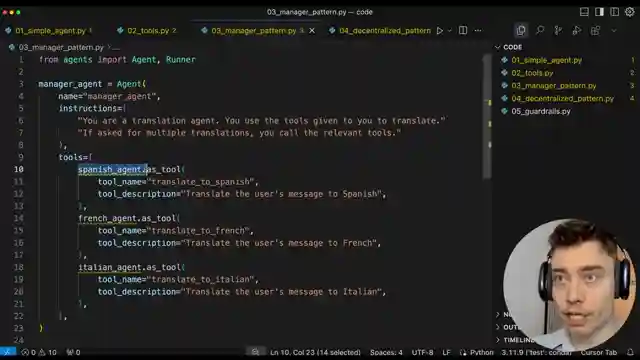
Task: Select language mode Python
Action: (x=481, y=352)
